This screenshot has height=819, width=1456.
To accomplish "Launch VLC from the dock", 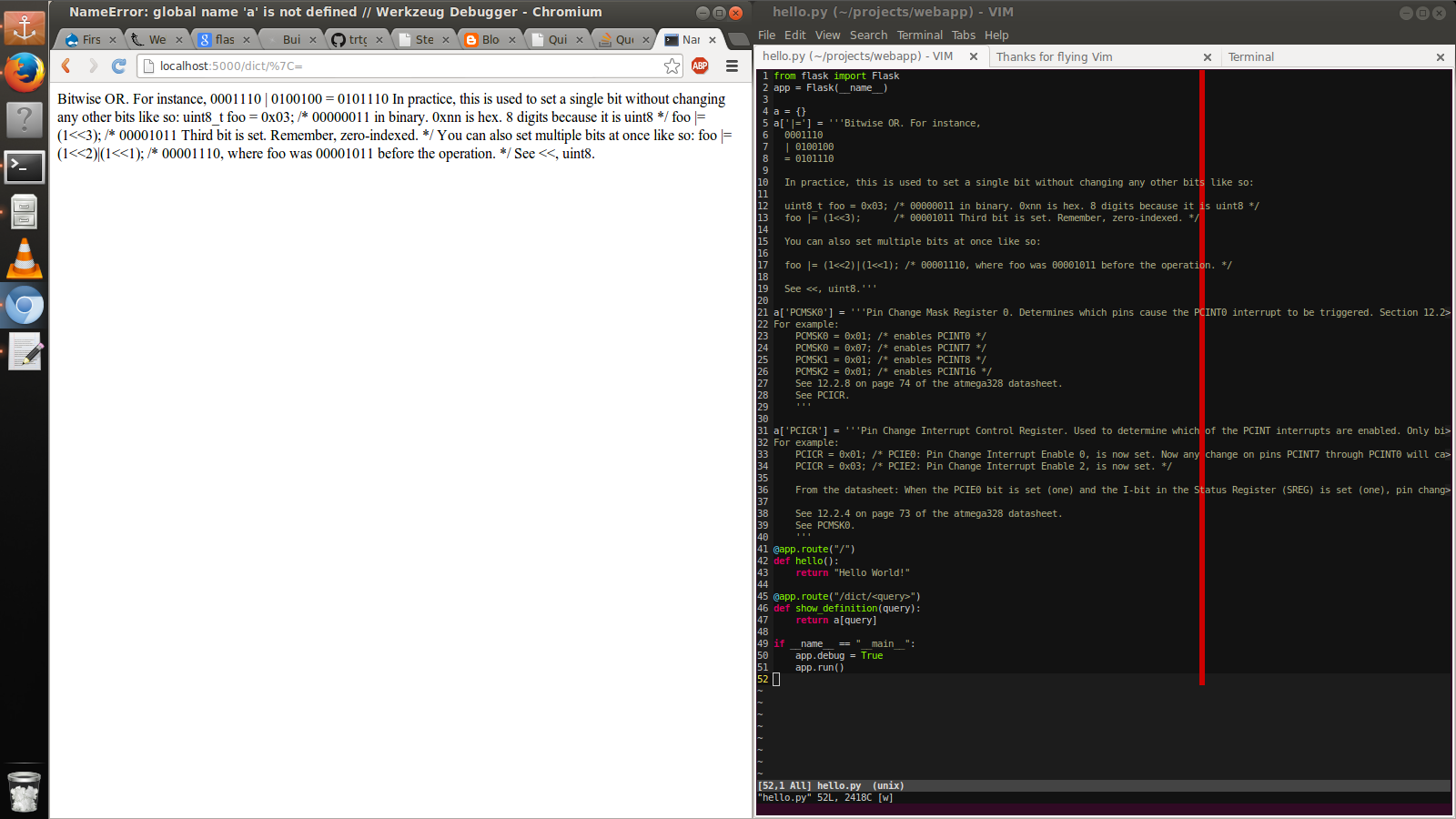I will coord(24,258).
